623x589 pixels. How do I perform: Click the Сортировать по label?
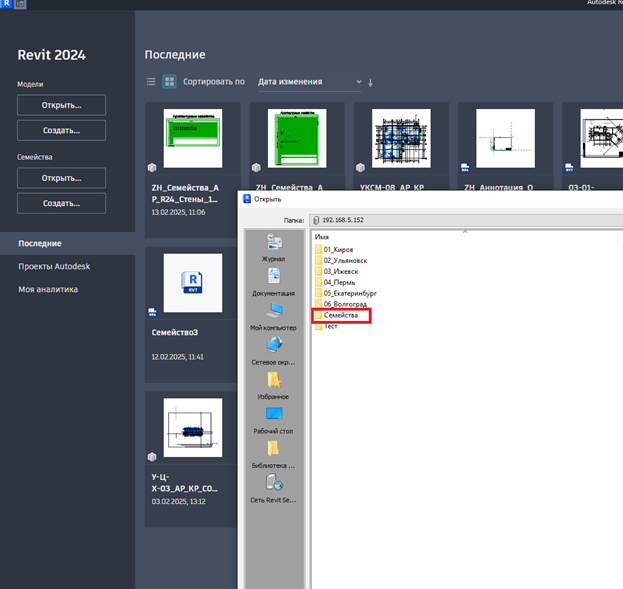tap(214, 82)
